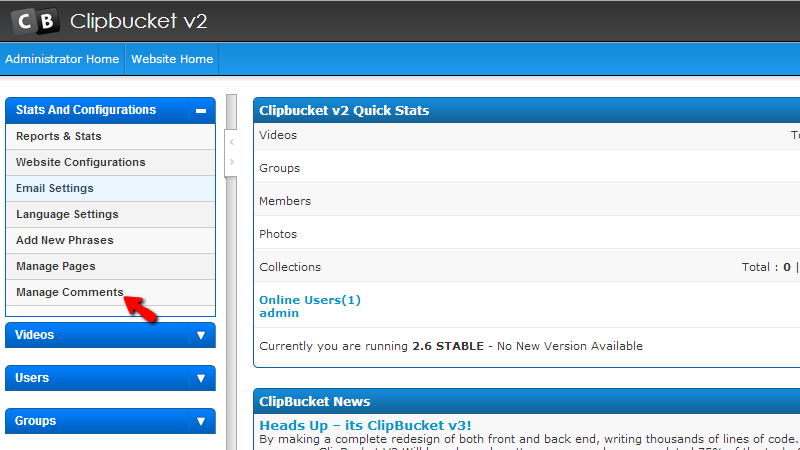Click the Users panel header
The height and width of the screenshot is (450, 800).
click(110, 378)
